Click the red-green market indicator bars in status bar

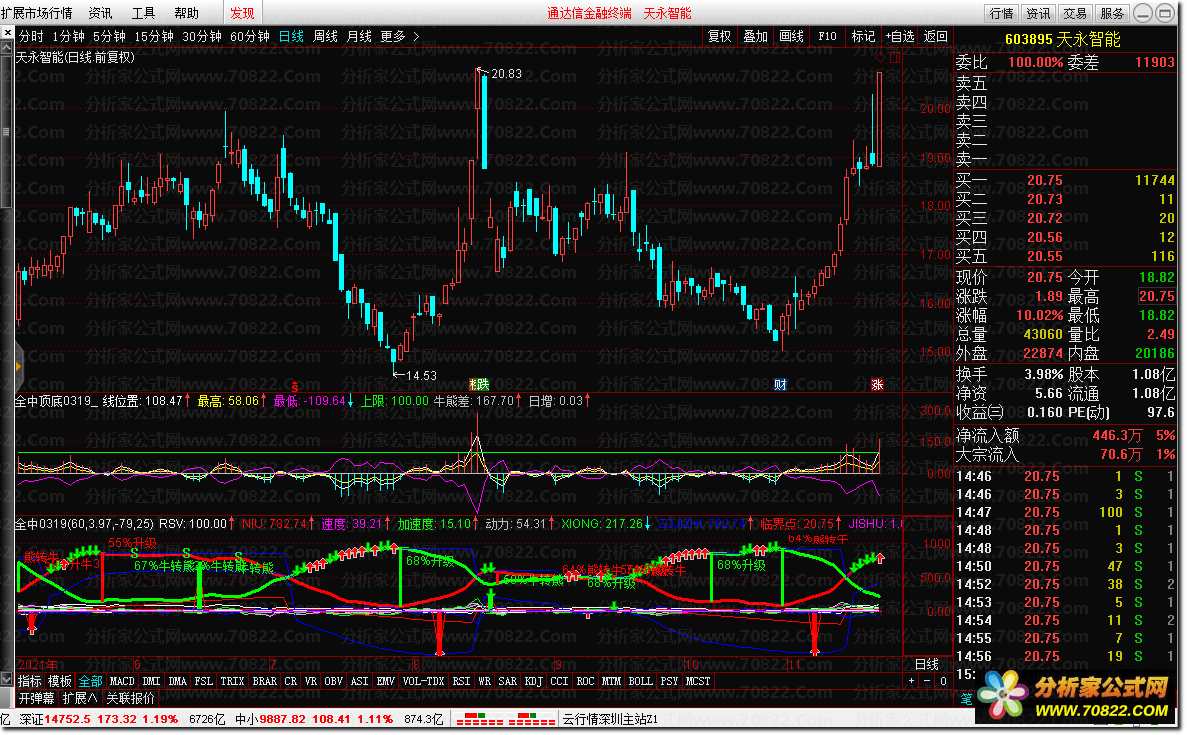[x=506, y=719]
